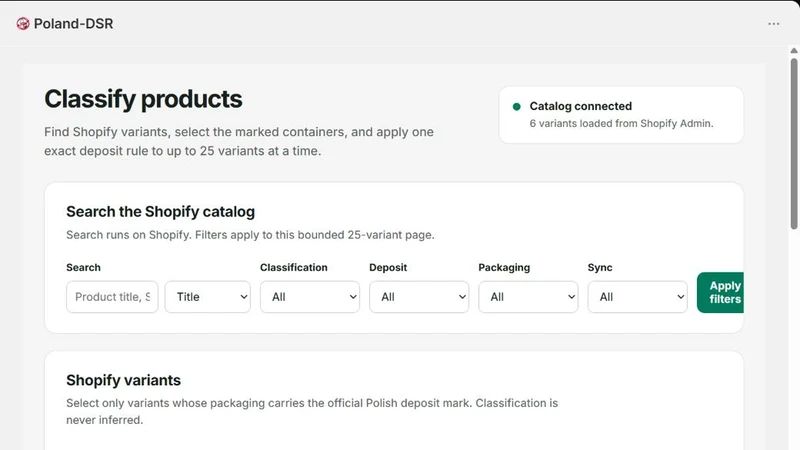Select the Classify products heading
800x450 pixels.
143,99
